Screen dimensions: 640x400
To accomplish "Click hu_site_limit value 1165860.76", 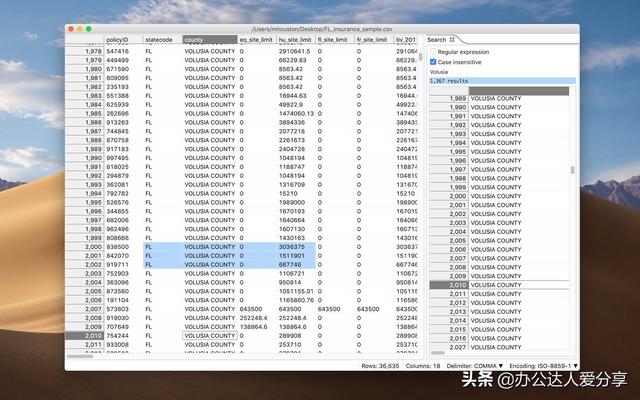I will click(296, 300).
